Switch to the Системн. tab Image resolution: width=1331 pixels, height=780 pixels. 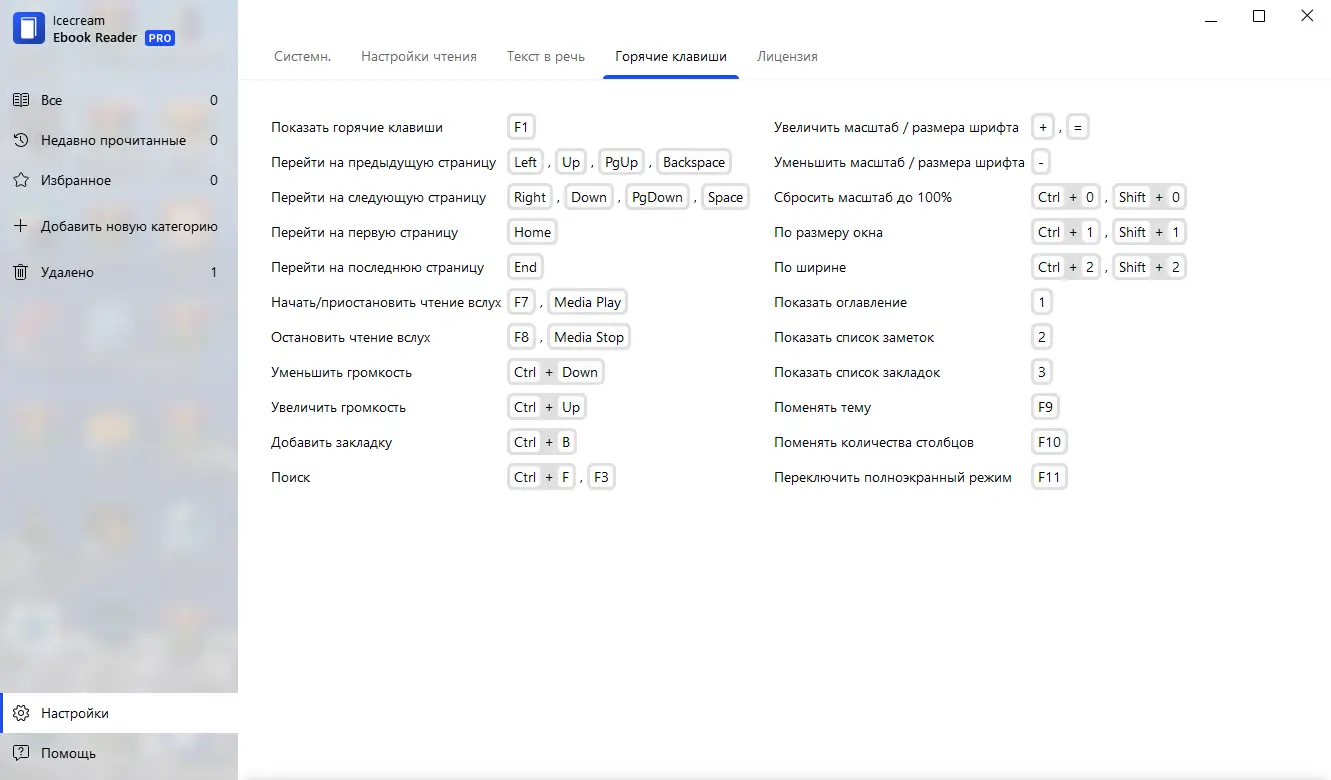click(302, 57)
